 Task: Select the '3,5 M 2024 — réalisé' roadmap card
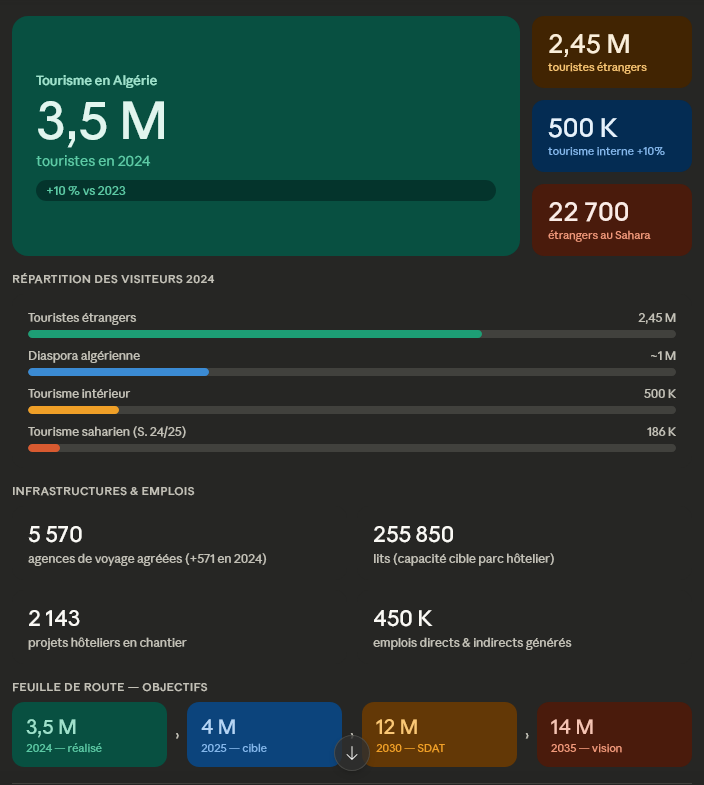click(x=90, y=734)
